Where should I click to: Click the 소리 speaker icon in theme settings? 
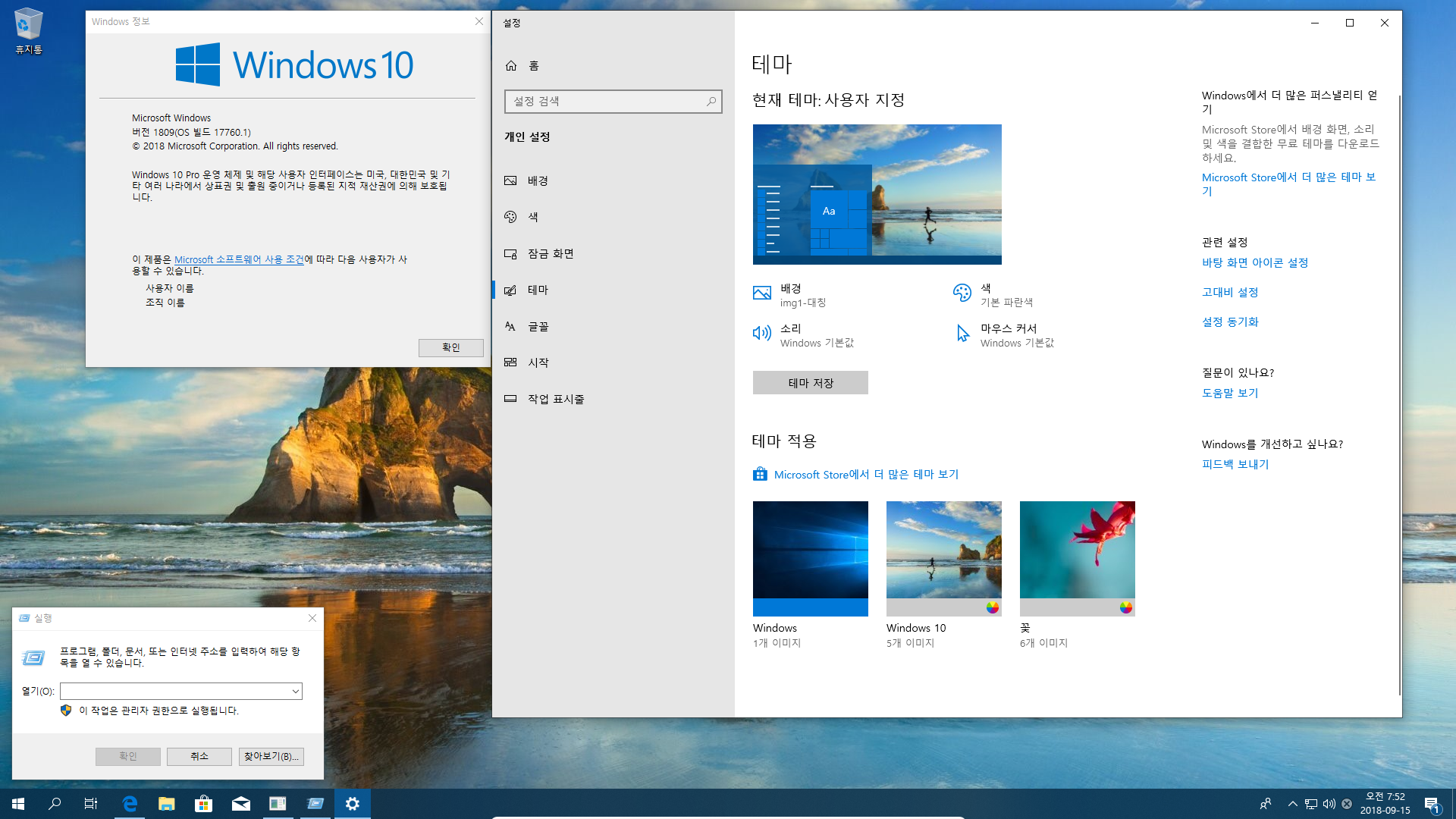762,333
